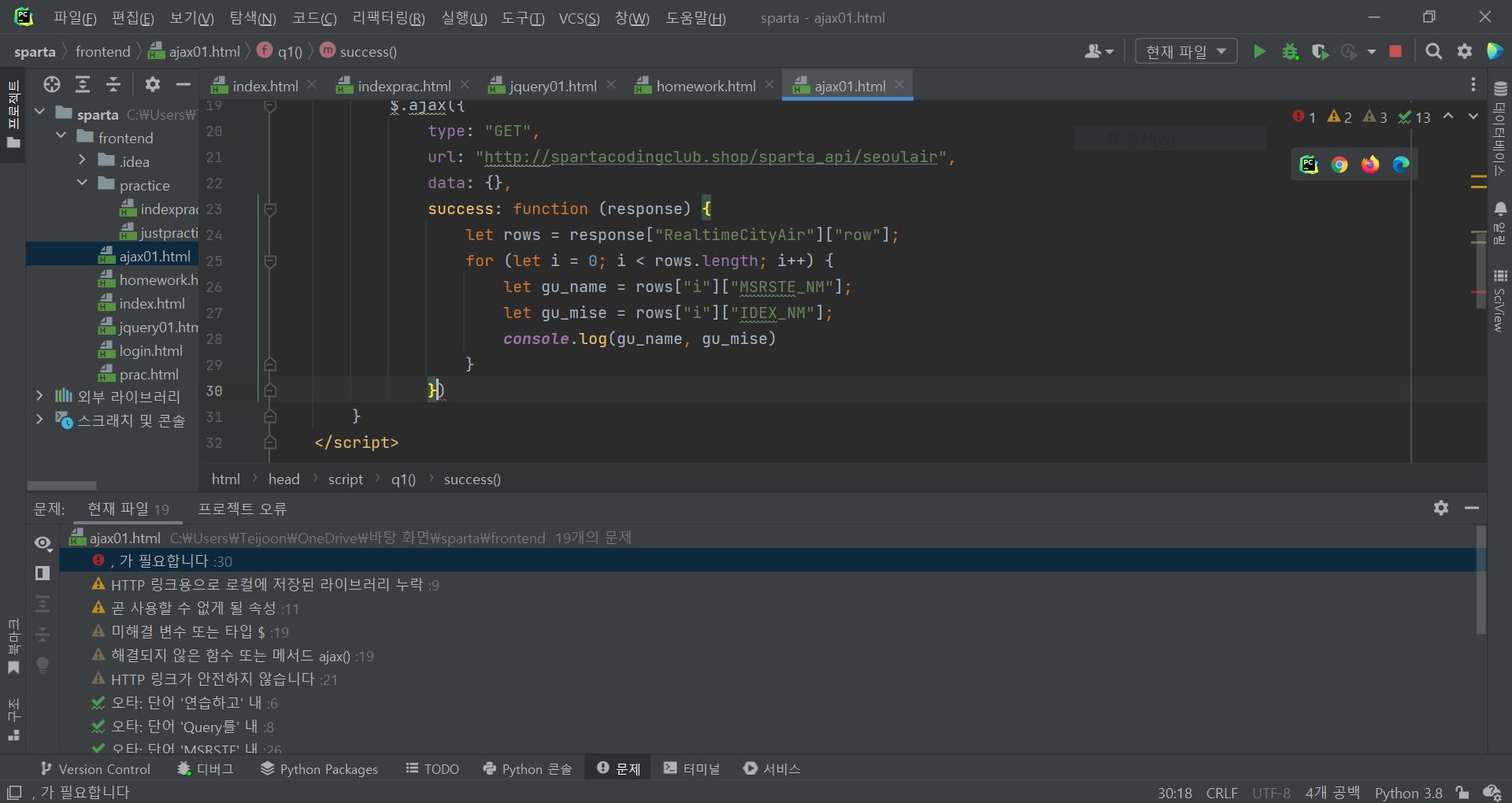The height and width of the screenshot is (803, 1512).
Task: Open the Notifications bell panel
Action: coord(1500,223)
